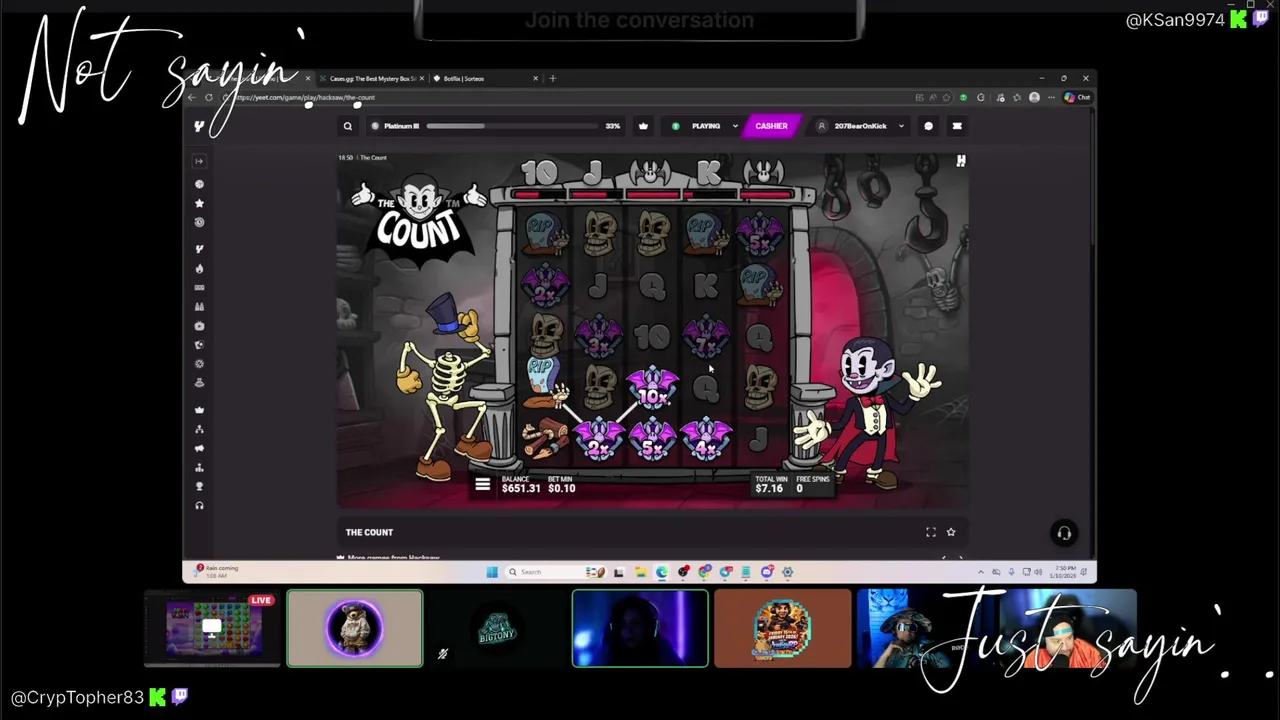Switch to the Cases.gg Mystery Box tab
The height and width of the screenshot is (720, 1280).
tap(372, 78)
